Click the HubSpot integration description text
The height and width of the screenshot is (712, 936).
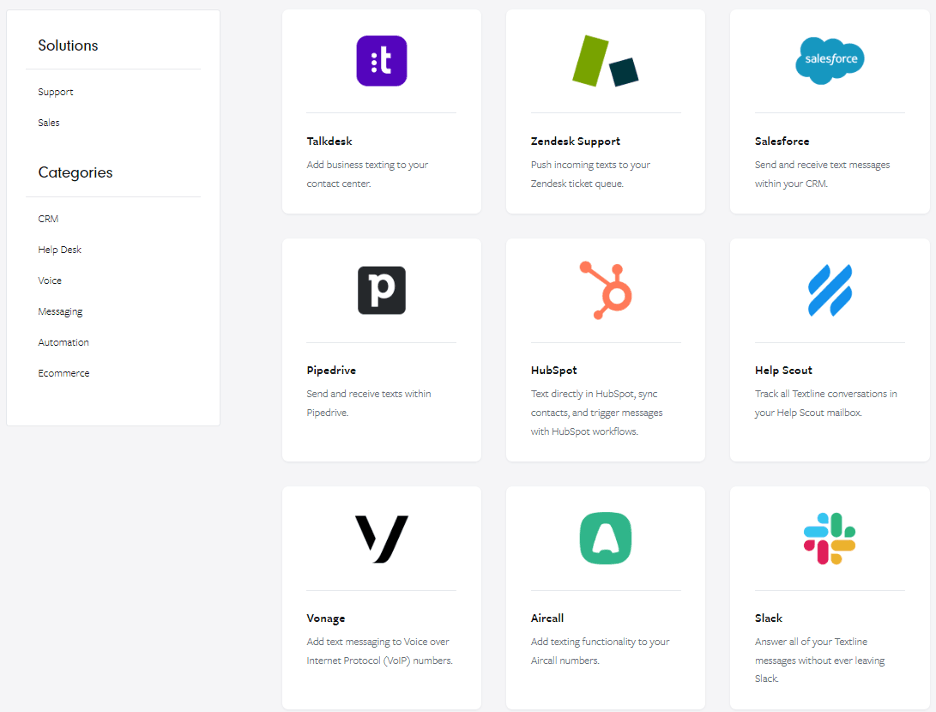[596, 413]
